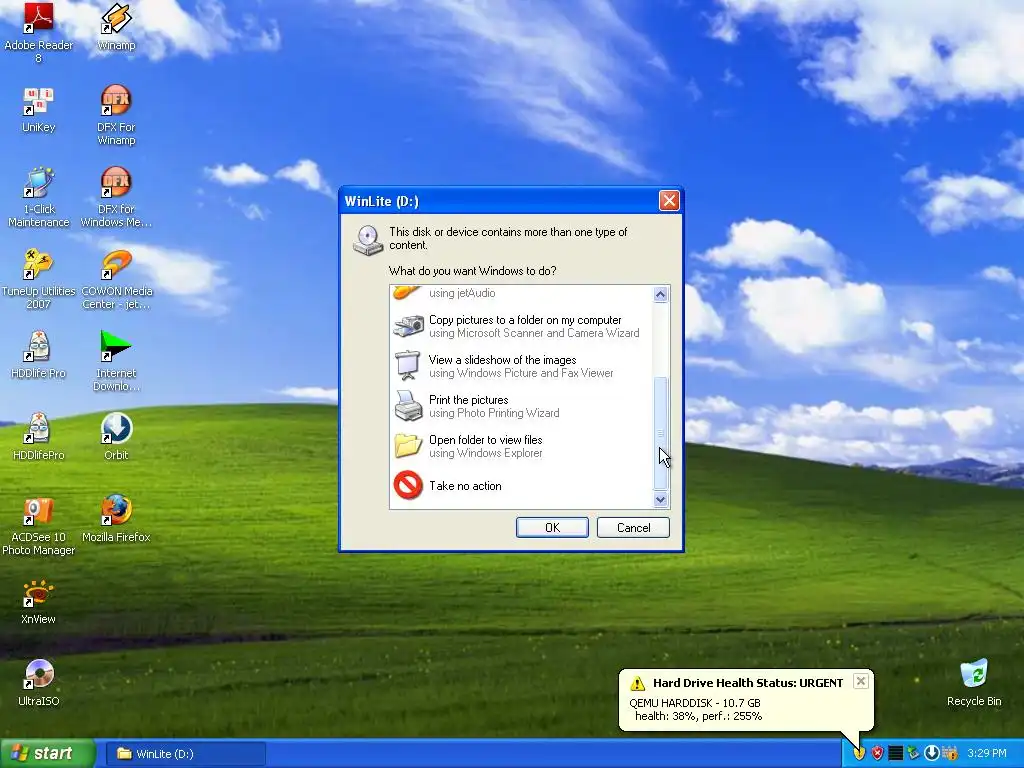Image resolution: width=1024 pixels, height=768 pixels.
Task: Choose Open folder to view files
Action: tap(521, 446)
